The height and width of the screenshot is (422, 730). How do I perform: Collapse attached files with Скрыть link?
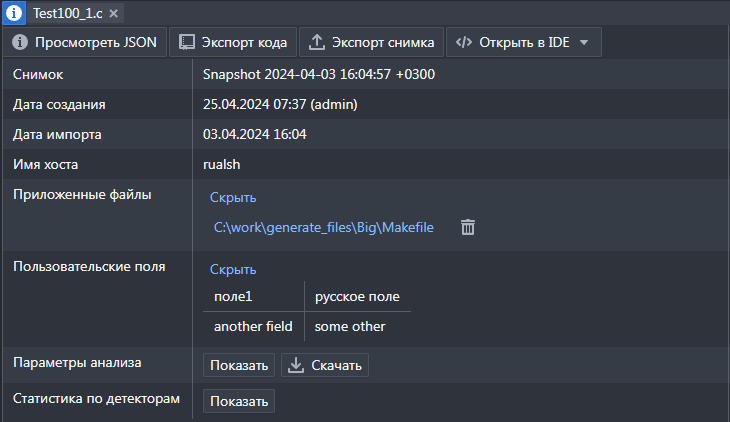click(233, 197)
